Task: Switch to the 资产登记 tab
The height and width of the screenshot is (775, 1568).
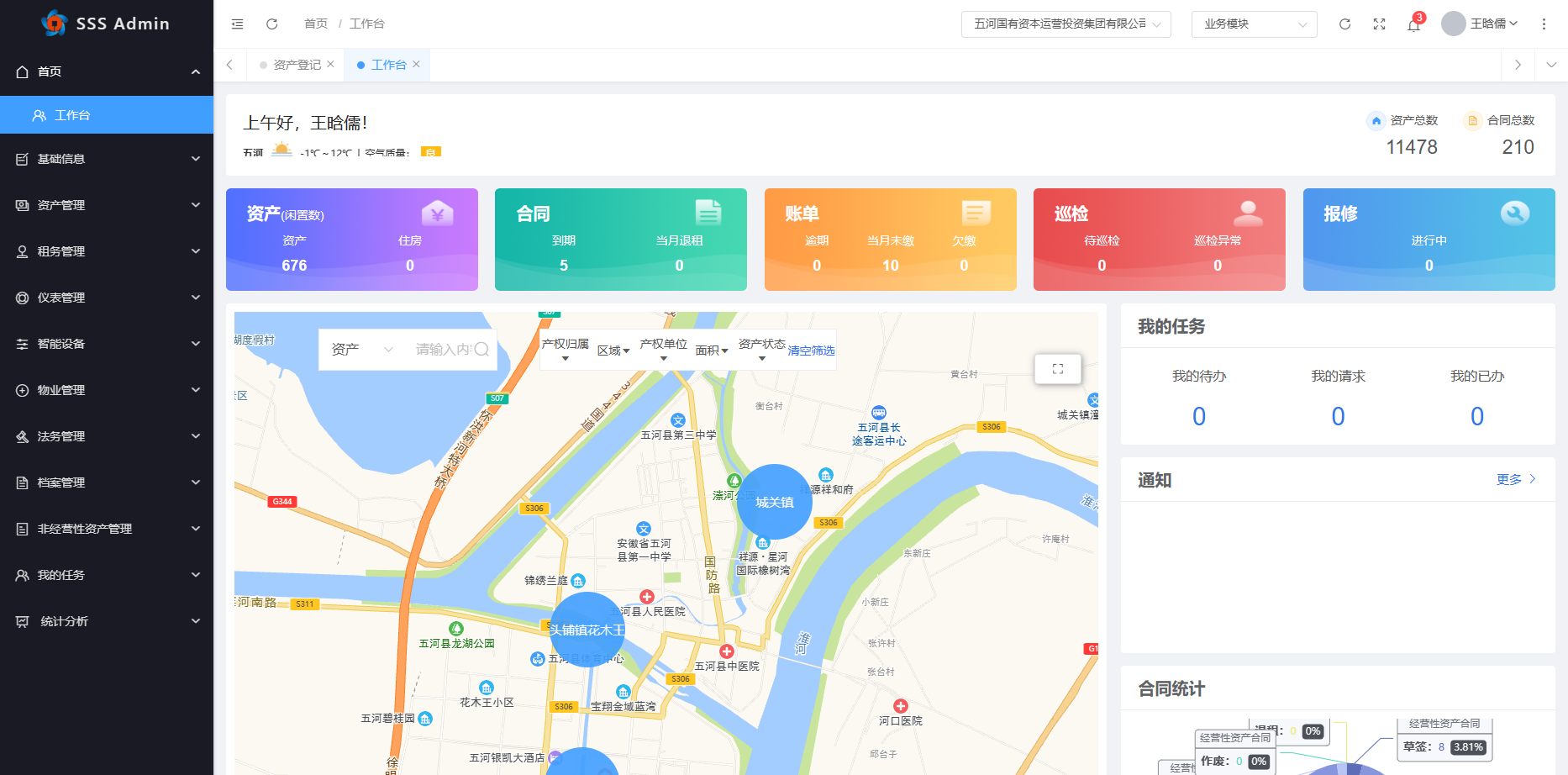Action: coord(297,65)
